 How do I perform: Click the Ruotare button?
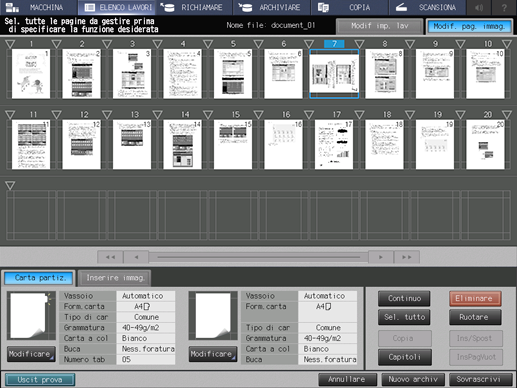pyautogui.click(x=475, y=317)
